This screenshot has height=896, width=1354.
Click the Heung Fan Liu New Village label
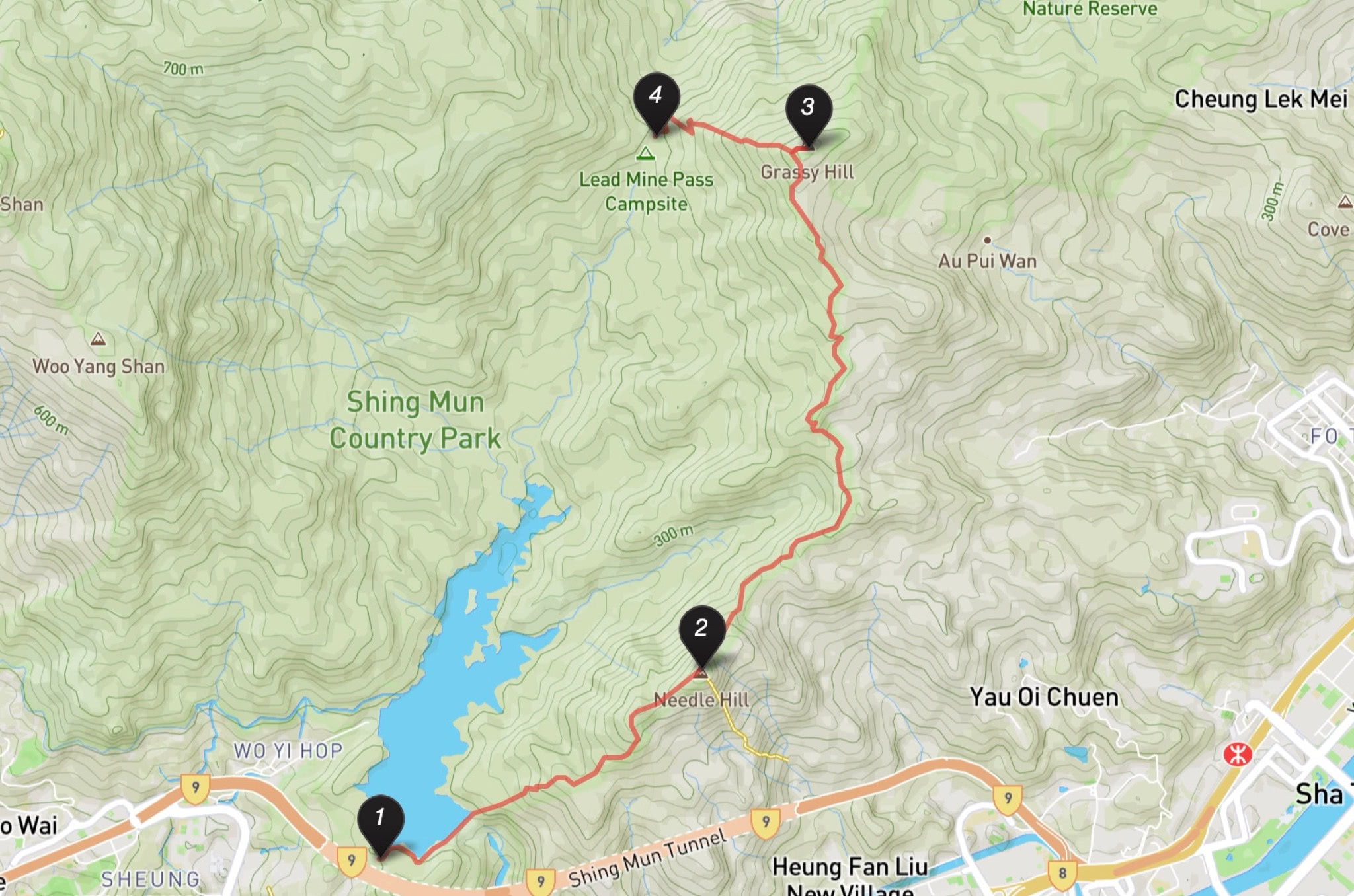pos(850,877)
